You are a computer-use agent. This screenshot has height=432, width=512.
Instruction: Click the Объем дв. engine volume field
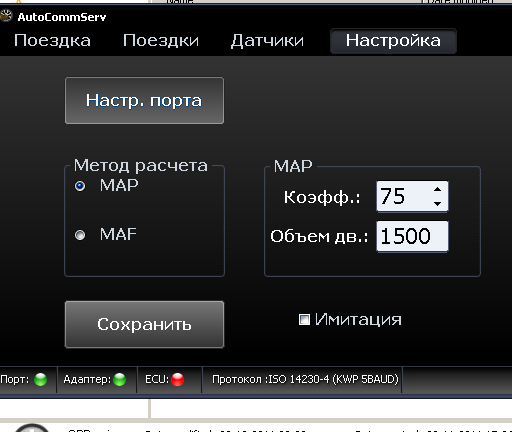(412, 236)
